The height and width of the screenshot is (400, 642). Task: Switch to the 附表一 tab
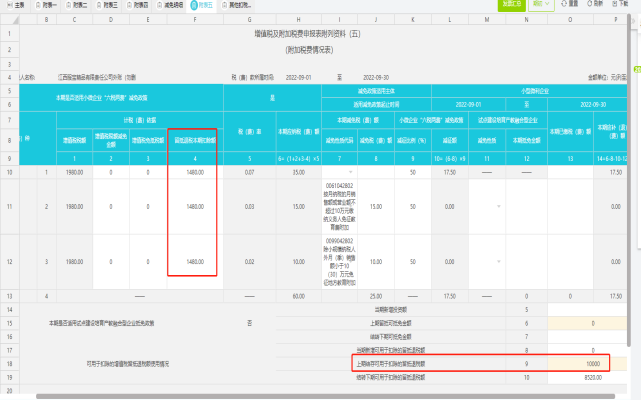pyautogui.click(x=38, y=5)
